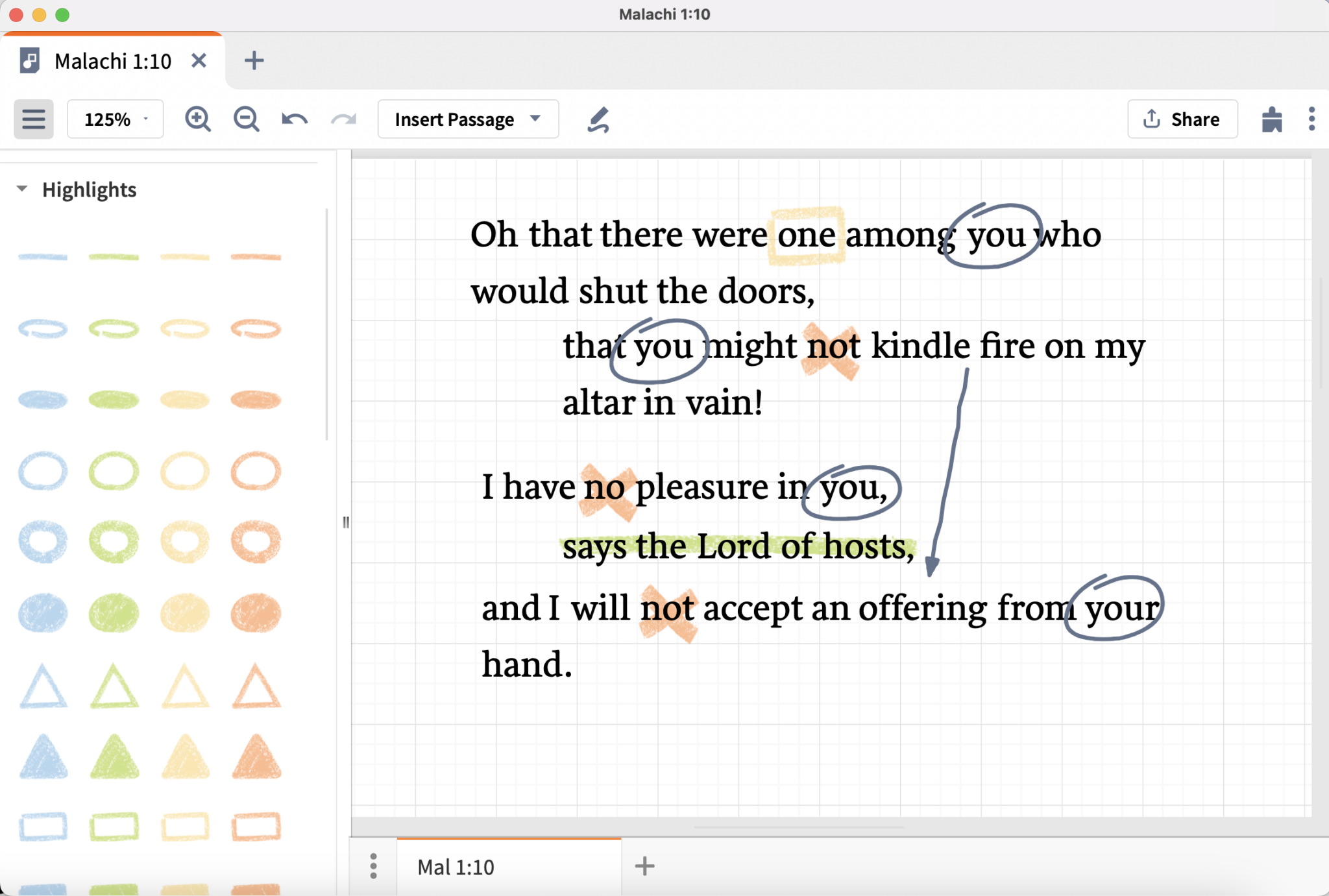
Task: Pick the solid green circle highlight
Action: point(114,612)
